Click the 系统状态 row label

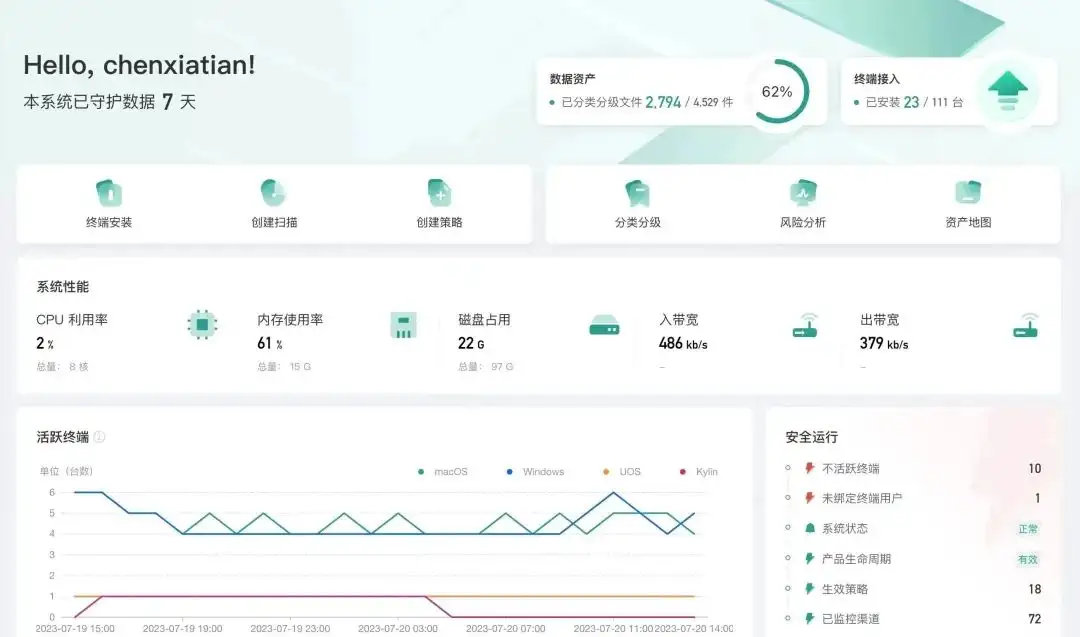tap(845, 529)
